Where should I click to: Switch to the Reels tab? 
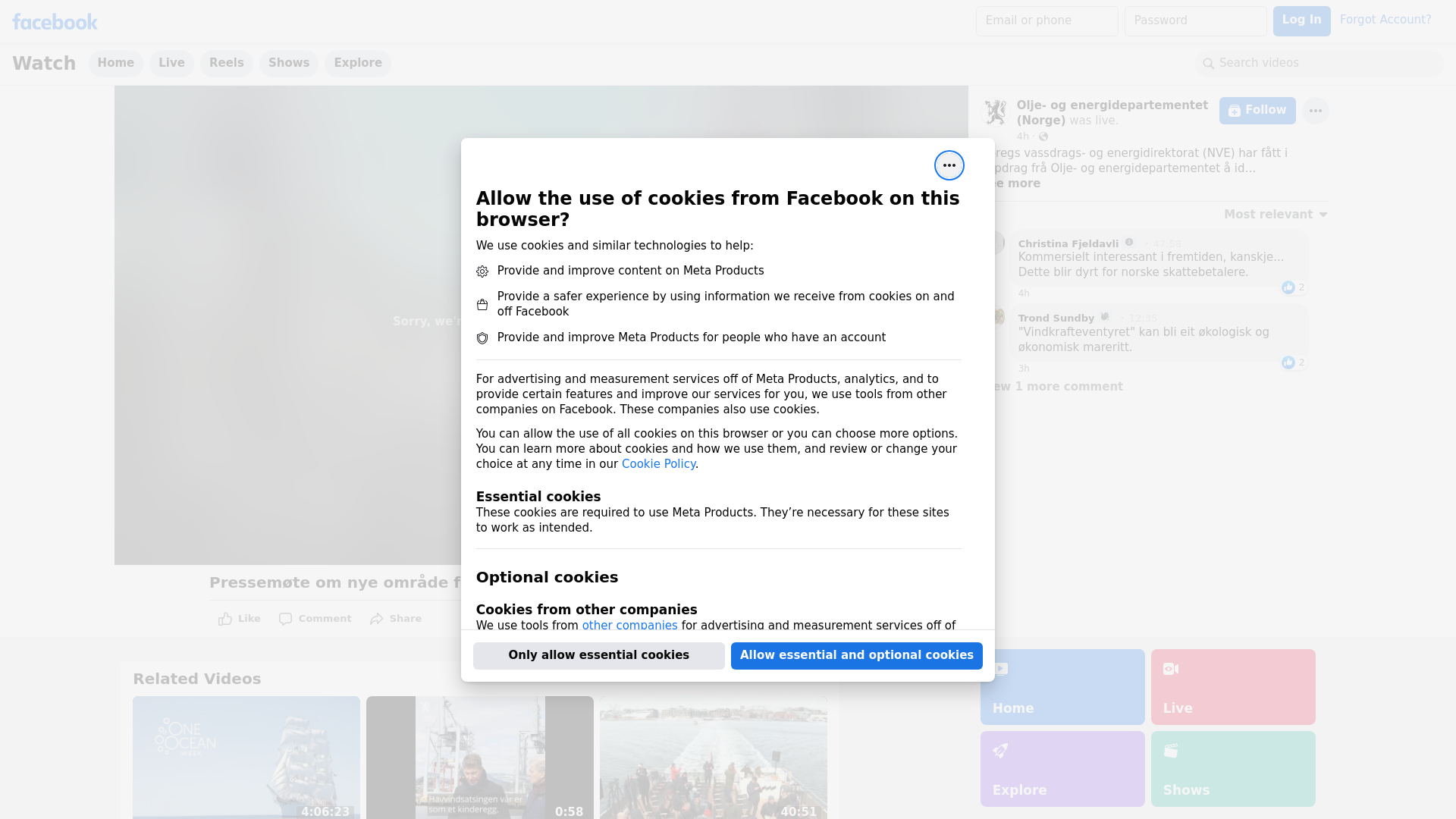(227, 64)
